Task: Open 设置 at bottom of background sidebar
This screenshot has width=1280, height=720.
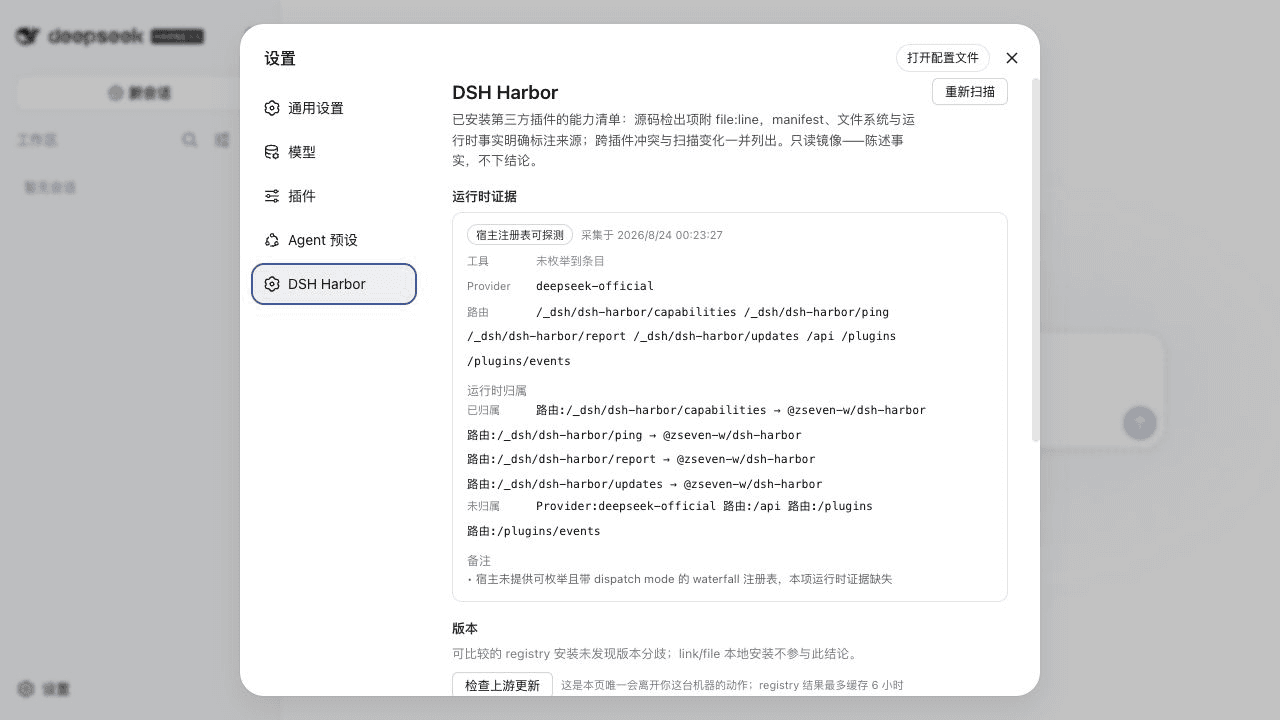Action: [44, 689]
